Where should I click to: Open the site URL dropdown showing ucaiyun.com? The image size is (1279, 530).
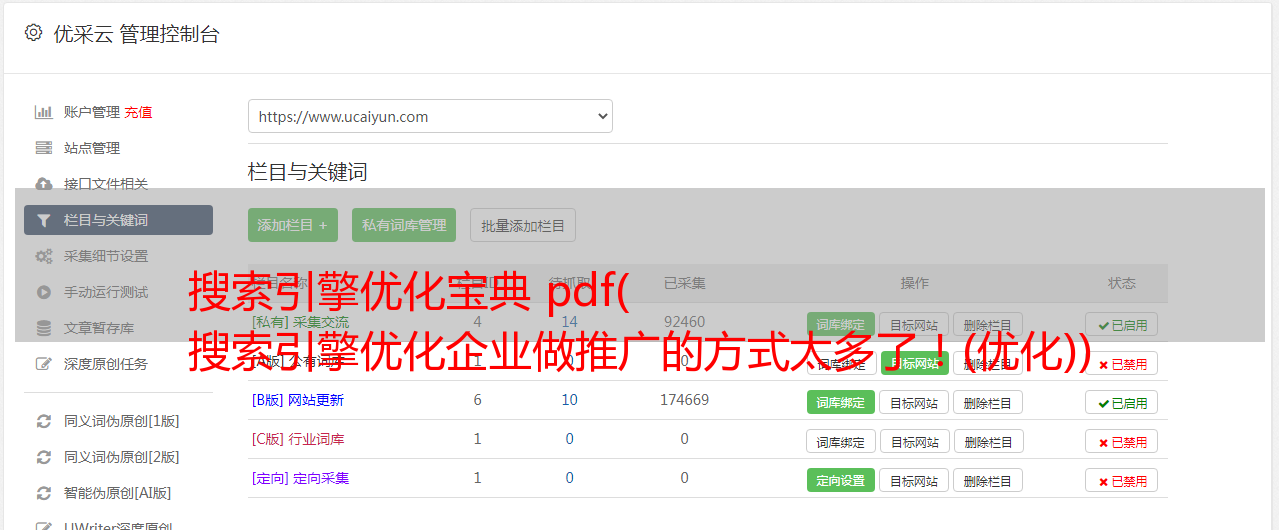tap(430, 116)
